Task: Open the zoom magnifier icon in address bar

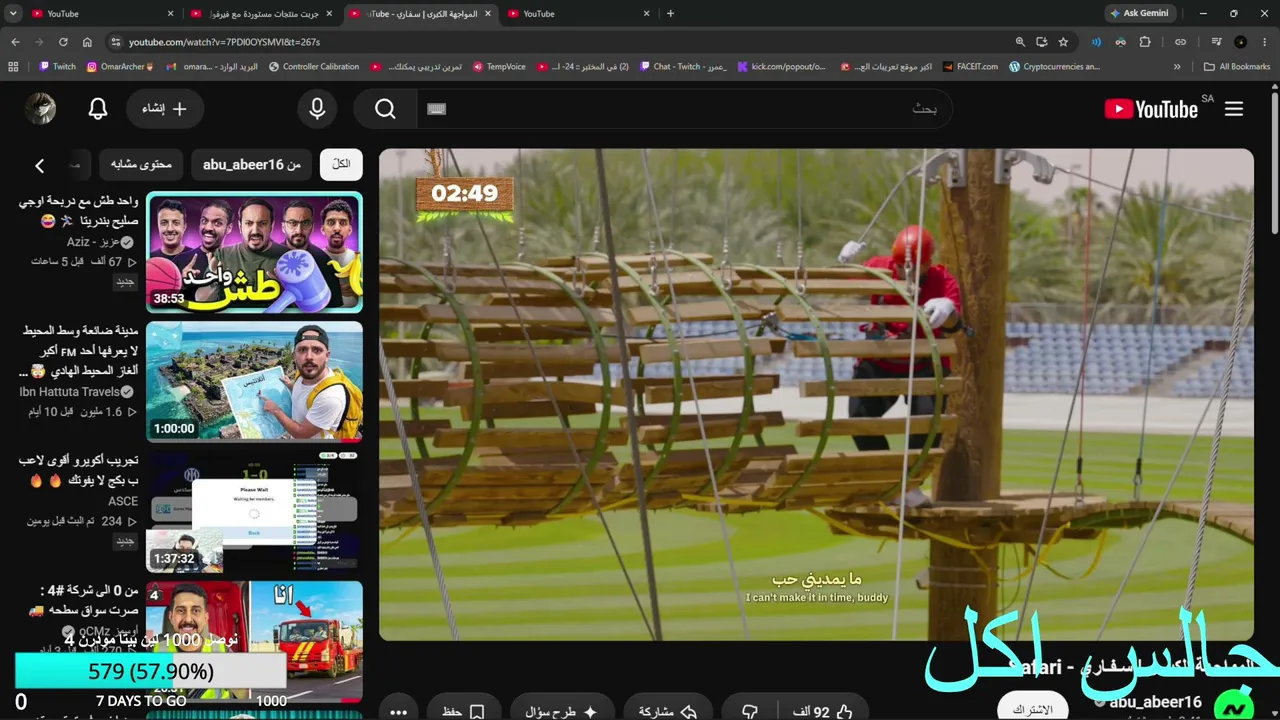Action: (1020, 42)
